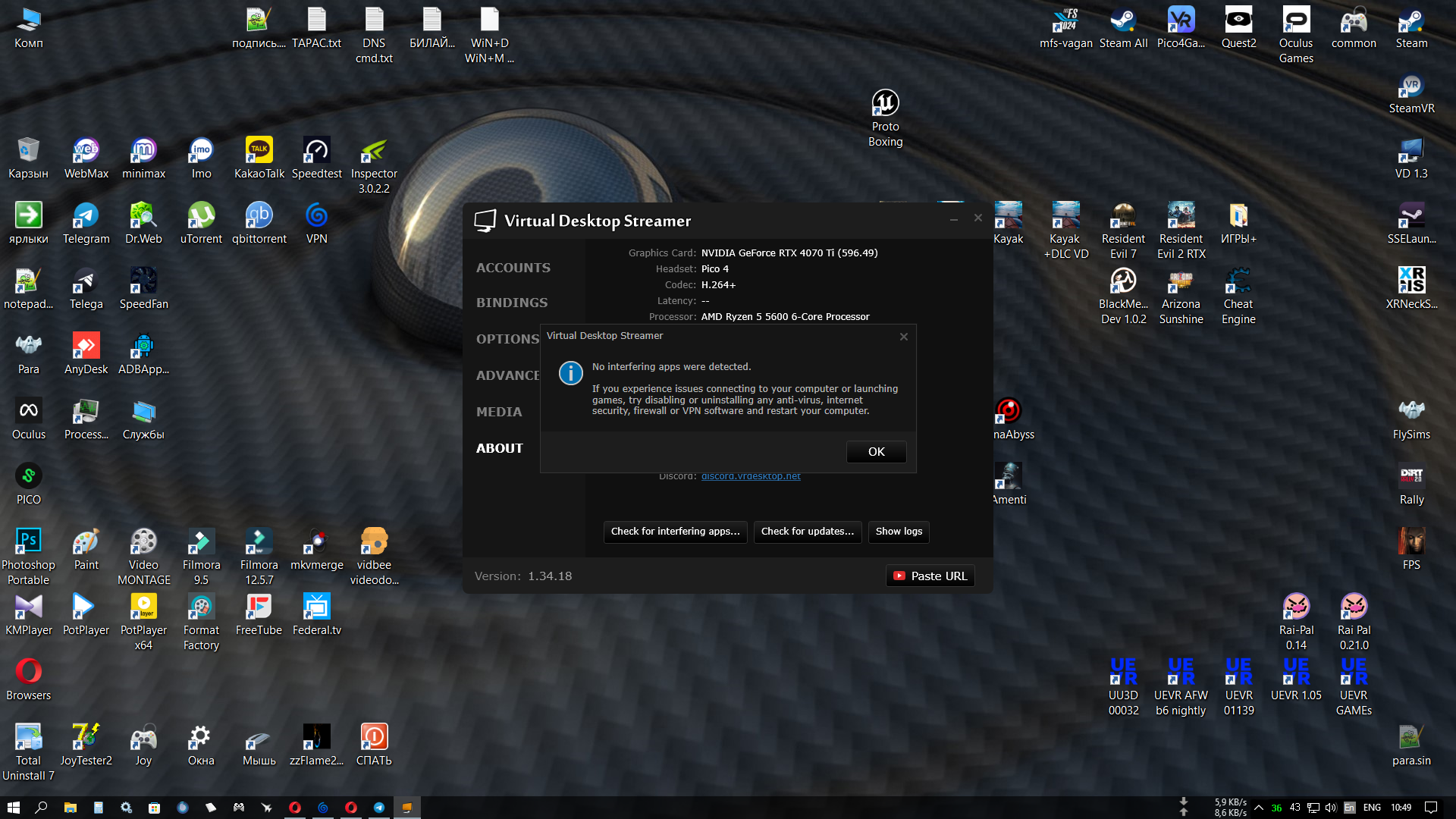The height and width of the screenshot is (819, 1456).
Task: Open the Resident Evil 7 shortcut
Action: click(x=1123, y=231)
